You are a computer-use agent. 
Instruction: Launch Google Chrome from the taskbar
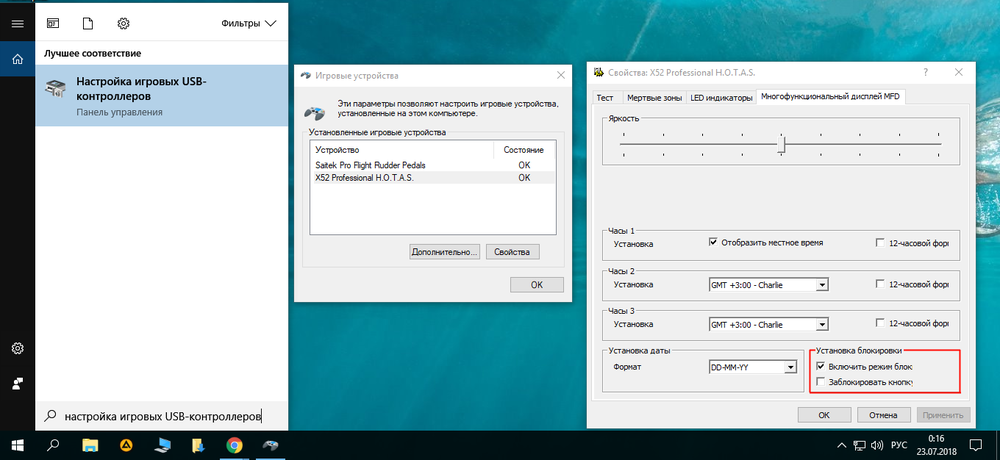point(234,445)
